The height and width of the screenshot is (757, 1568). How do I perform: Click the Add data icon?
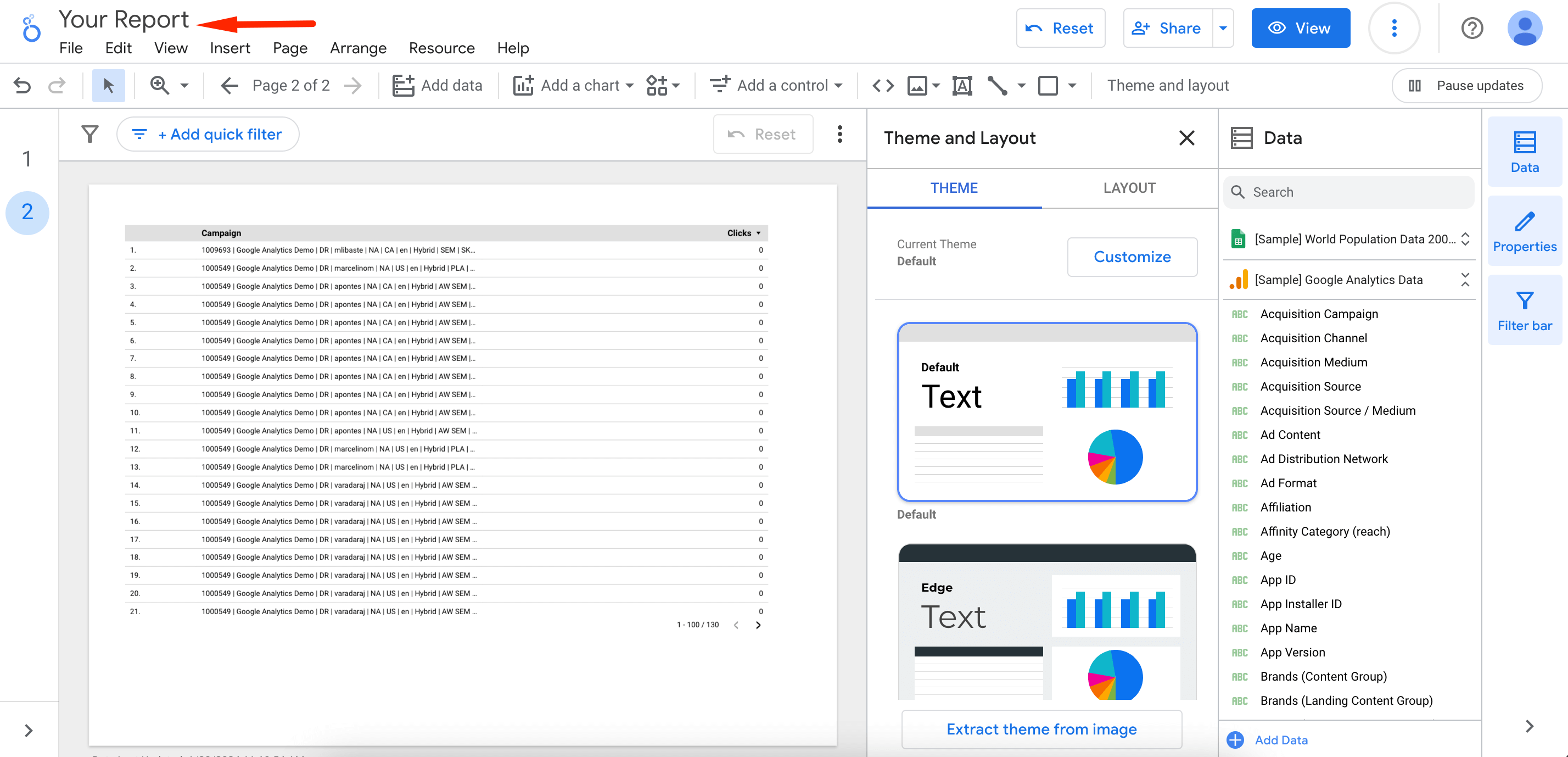click(404, 85)
